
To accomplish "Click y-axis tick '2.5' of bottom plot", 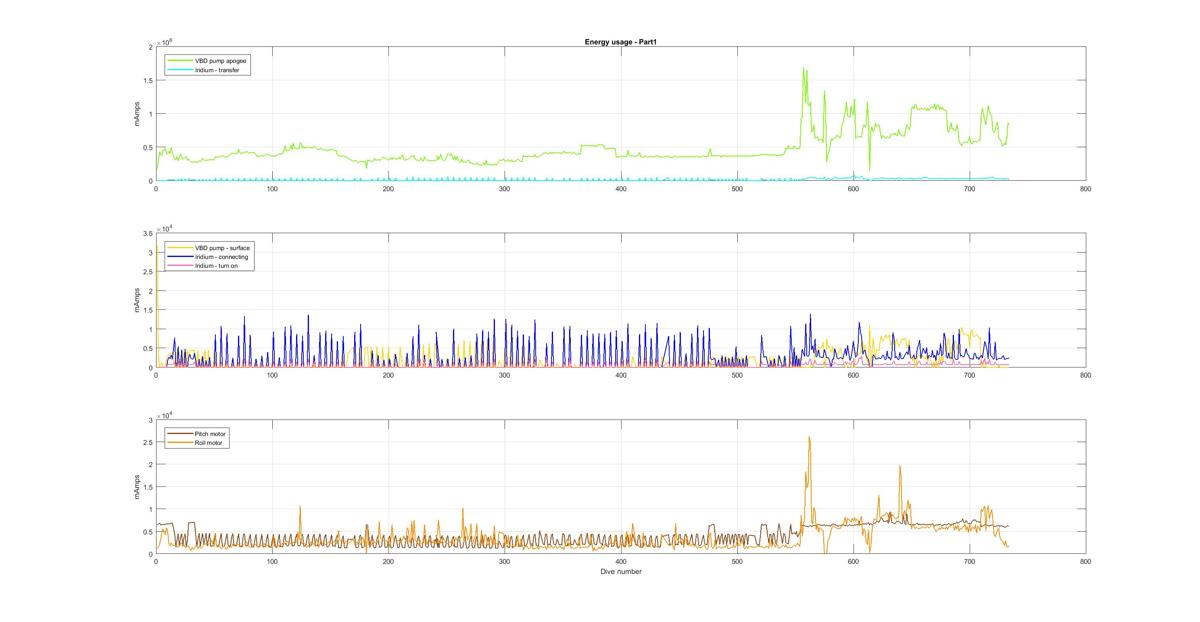I will click(x=147, y=442).
